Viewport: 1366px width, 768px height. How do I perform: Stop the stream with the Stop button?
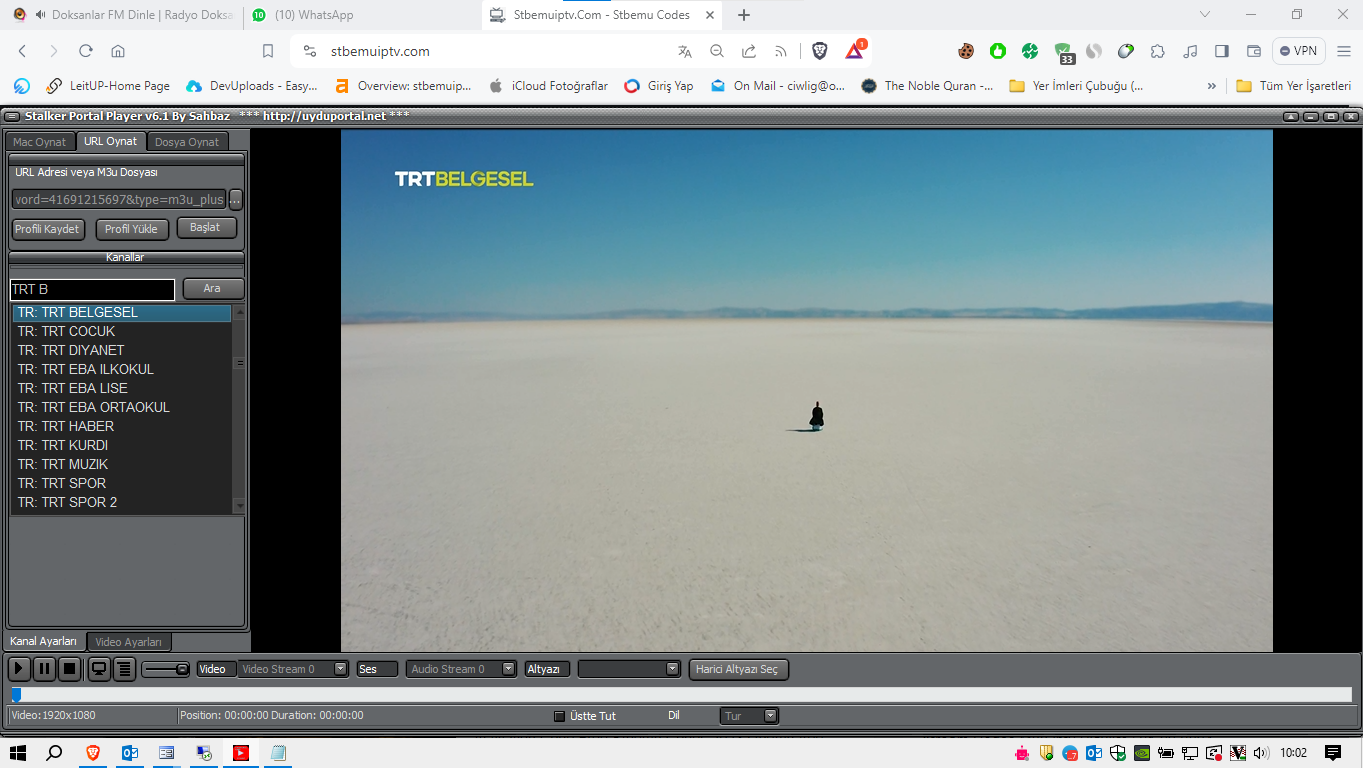click(70, 669)
